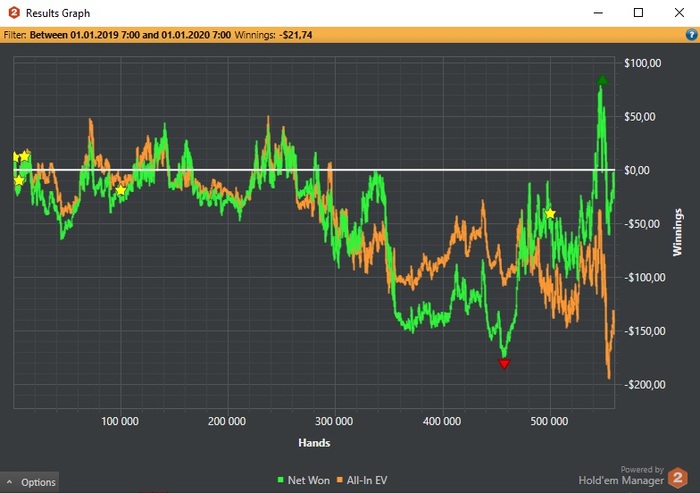Screen dimensions: 700x493
Task: Click the Winnings: -$21,74 value in filter bar
Action: pos(273,35)
